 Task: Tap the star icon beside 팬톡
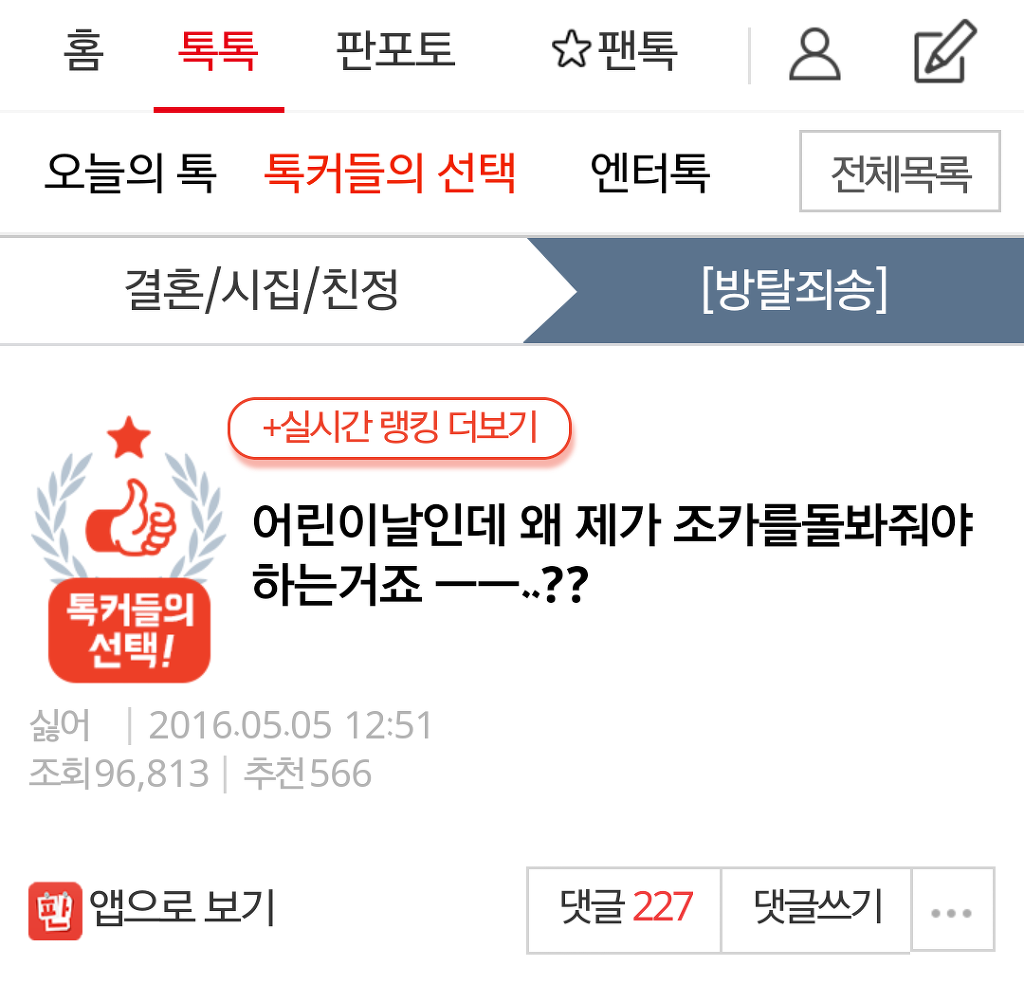tap(571, 49)
